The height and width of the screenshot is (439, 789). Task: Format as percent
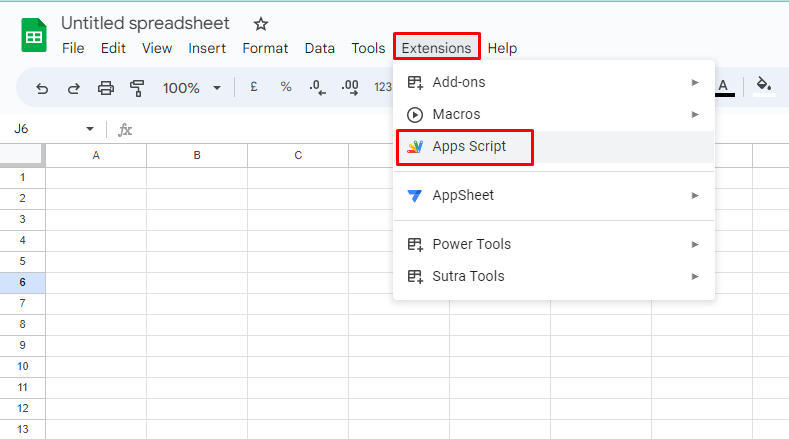point(286,87)
